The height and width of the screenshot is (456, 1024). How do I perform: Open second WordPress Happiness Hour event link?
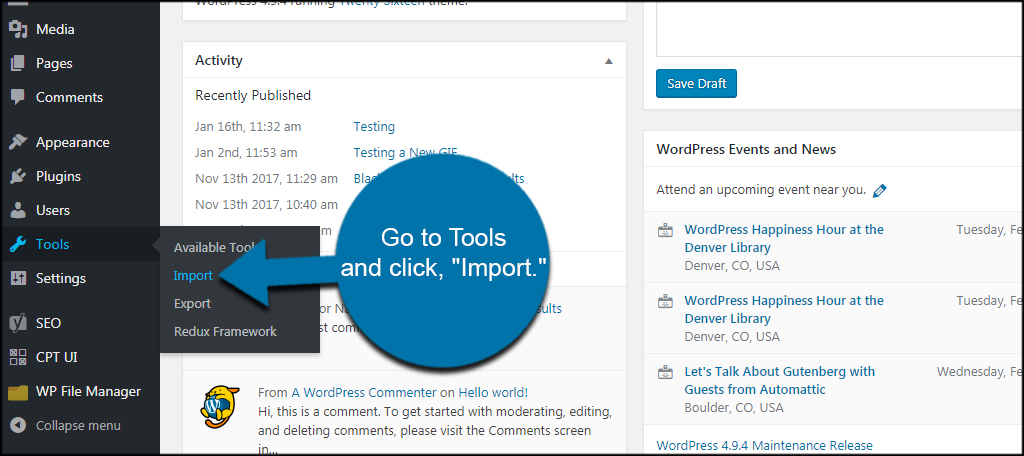coord(784,310)
